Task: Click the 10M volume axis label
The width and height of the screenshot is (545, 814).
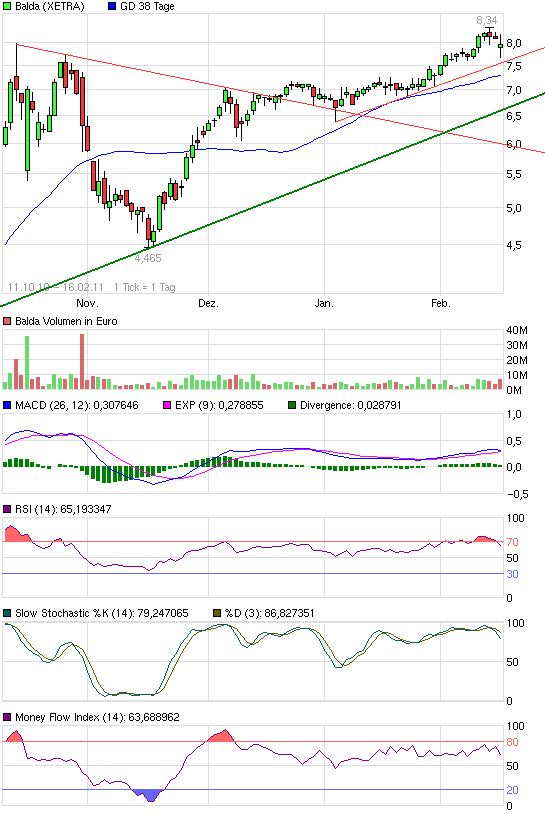Action: 517,375
